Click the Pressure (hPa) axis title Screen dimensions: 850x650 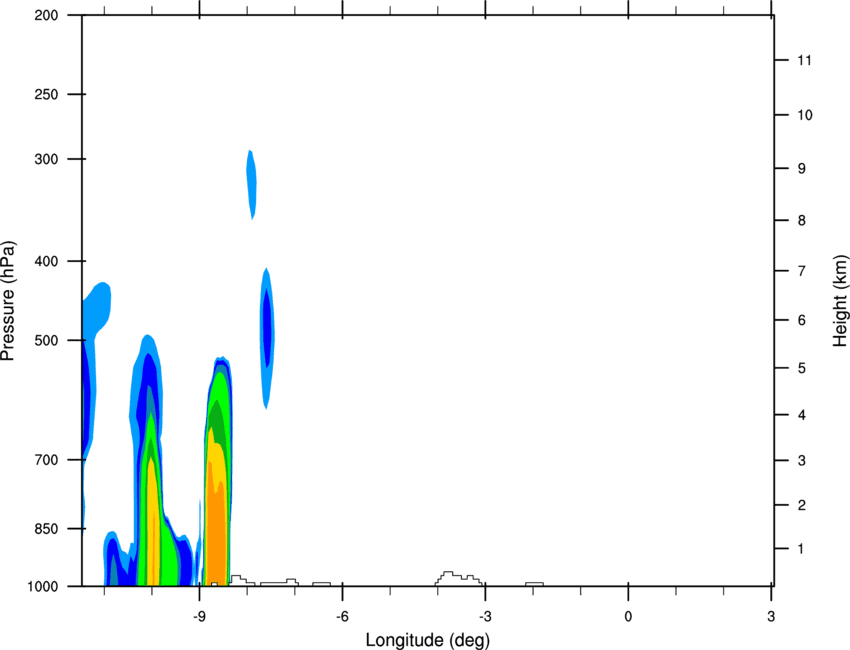point(8,301)
